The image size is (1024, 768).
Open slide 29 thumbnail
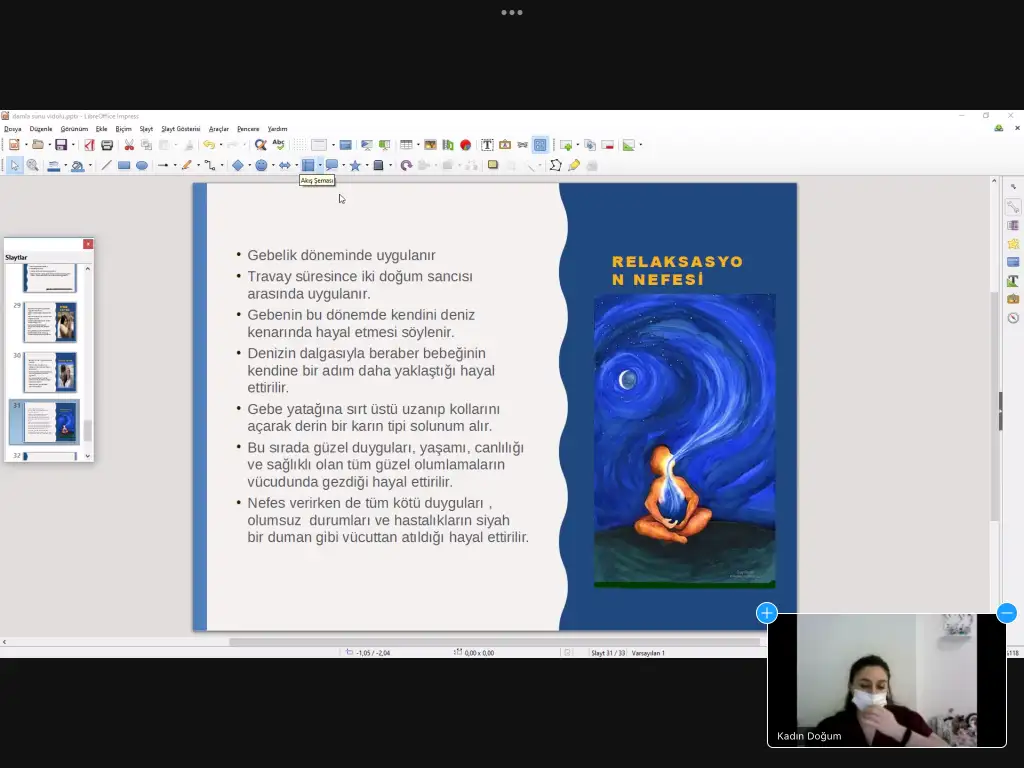(x=50, y=322)
